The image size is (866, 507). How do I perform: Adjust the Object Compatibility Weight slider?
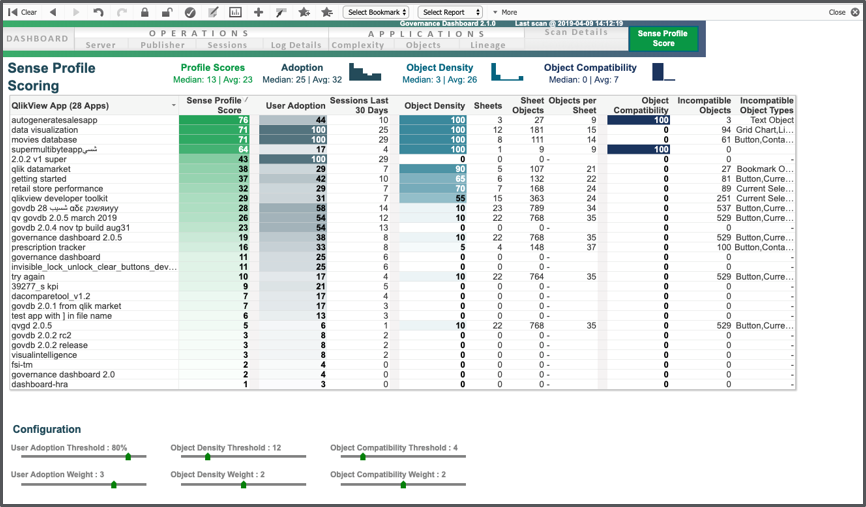(403, 484)
